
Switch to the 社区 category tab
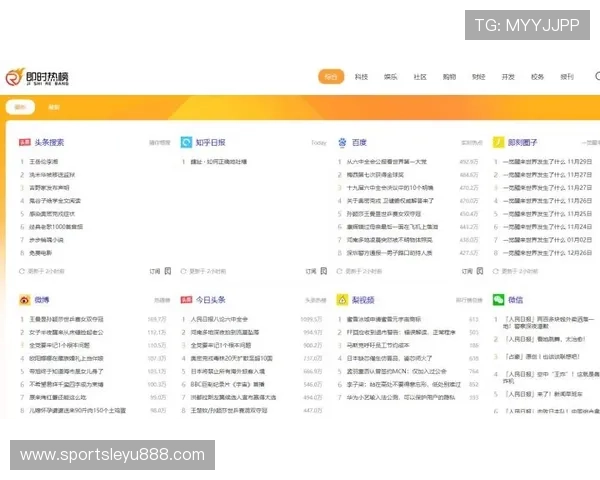(420, 77)
